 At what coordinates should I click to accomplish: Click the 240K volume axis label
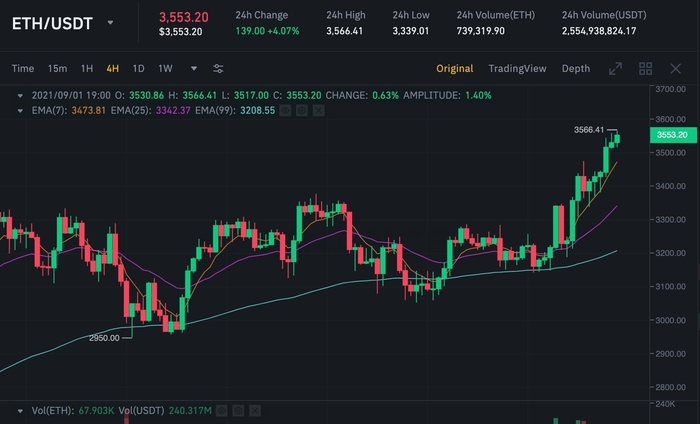(x=665, y=404)
